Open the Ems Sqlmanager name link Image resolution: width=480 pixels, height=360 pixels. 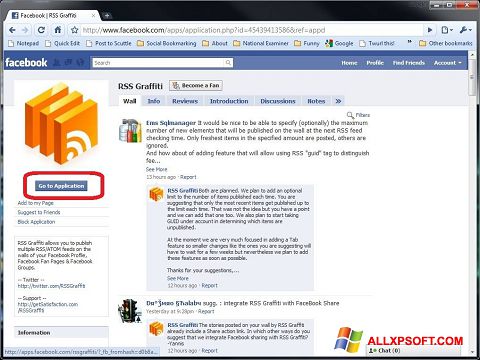(x=171, y=123)
